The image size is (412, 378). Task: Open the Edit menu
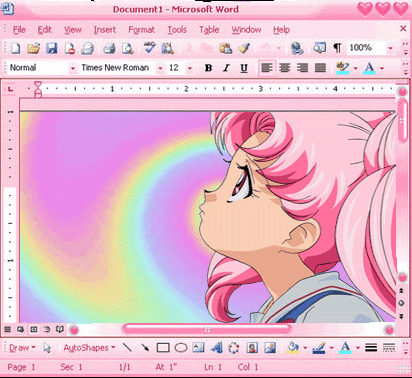(x=45, y=30)
